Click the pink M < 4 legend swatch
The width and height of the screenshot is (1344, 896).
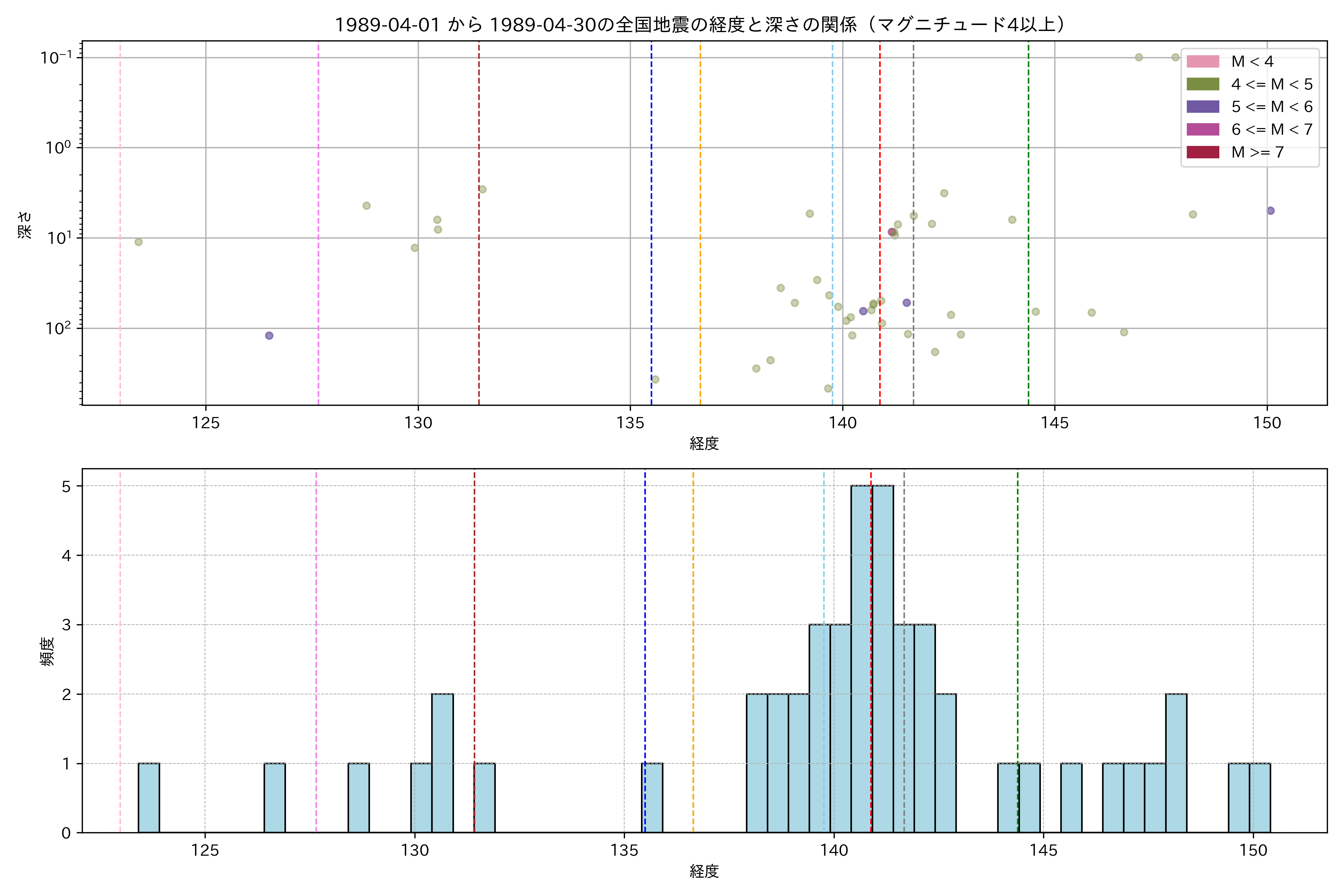1202,62
